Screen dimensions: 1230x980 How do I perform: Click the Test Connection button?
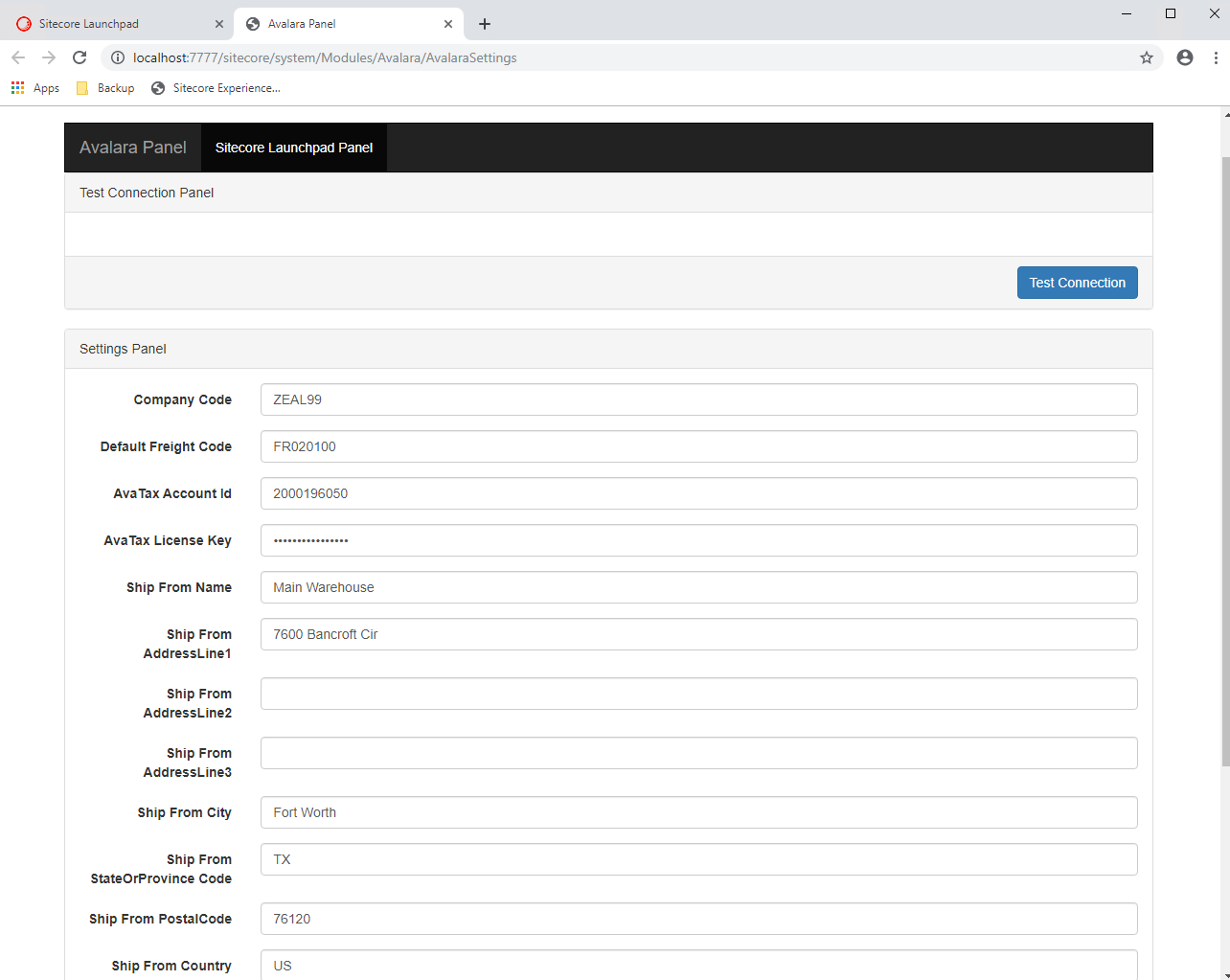click(1078, 283)
